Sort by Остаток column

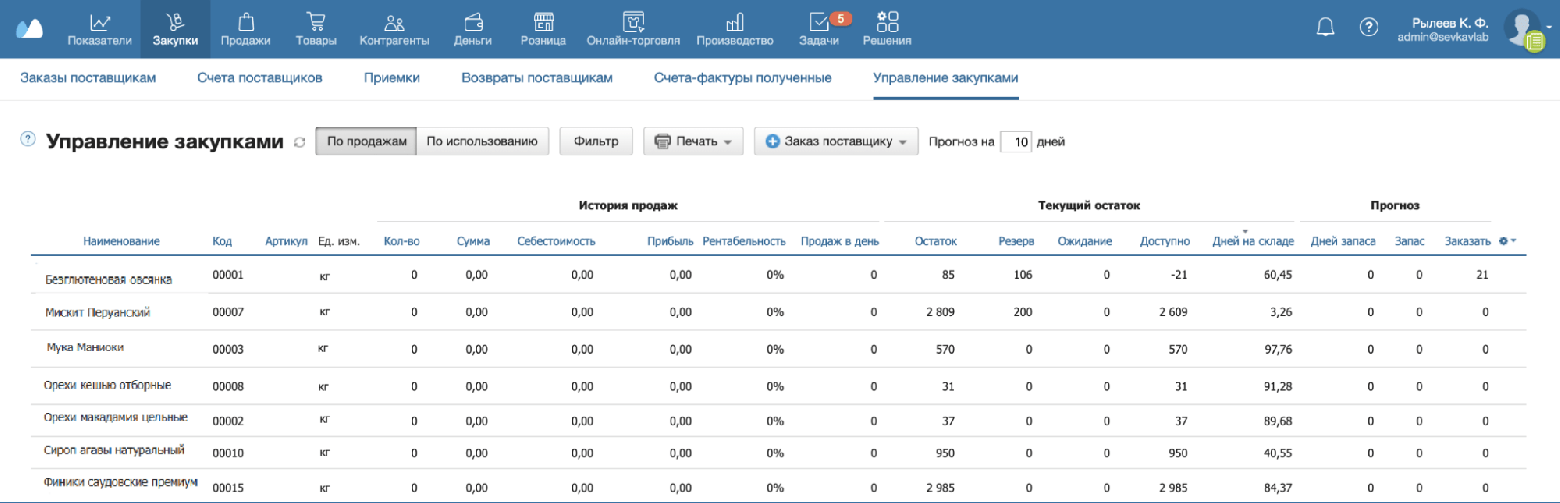[936, 242]
